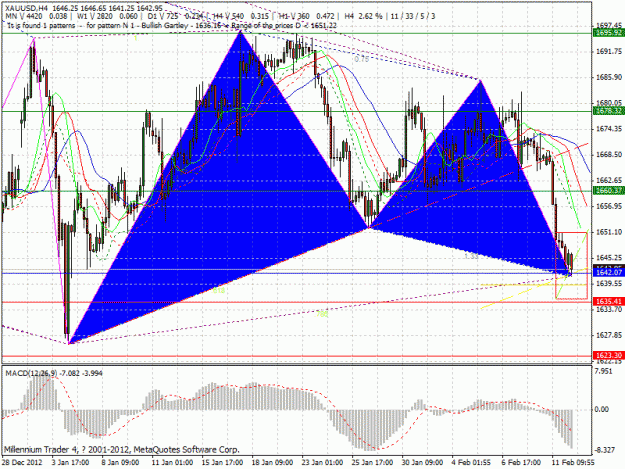Click the 1668.50 price scale value
625x469 pixels.
click(609, 155)
